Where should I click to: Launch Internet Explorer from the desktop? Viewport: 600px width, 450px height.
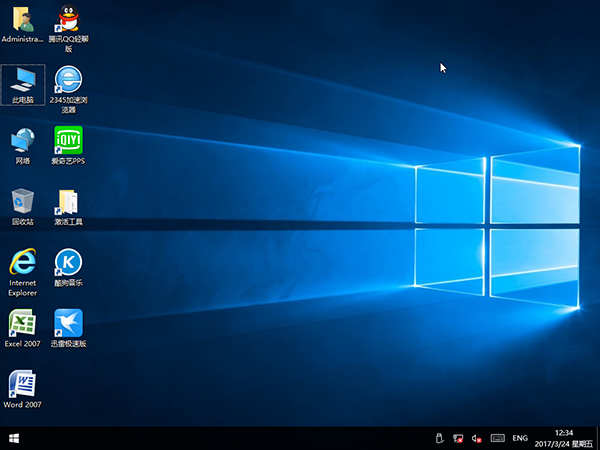click(22, 262)
